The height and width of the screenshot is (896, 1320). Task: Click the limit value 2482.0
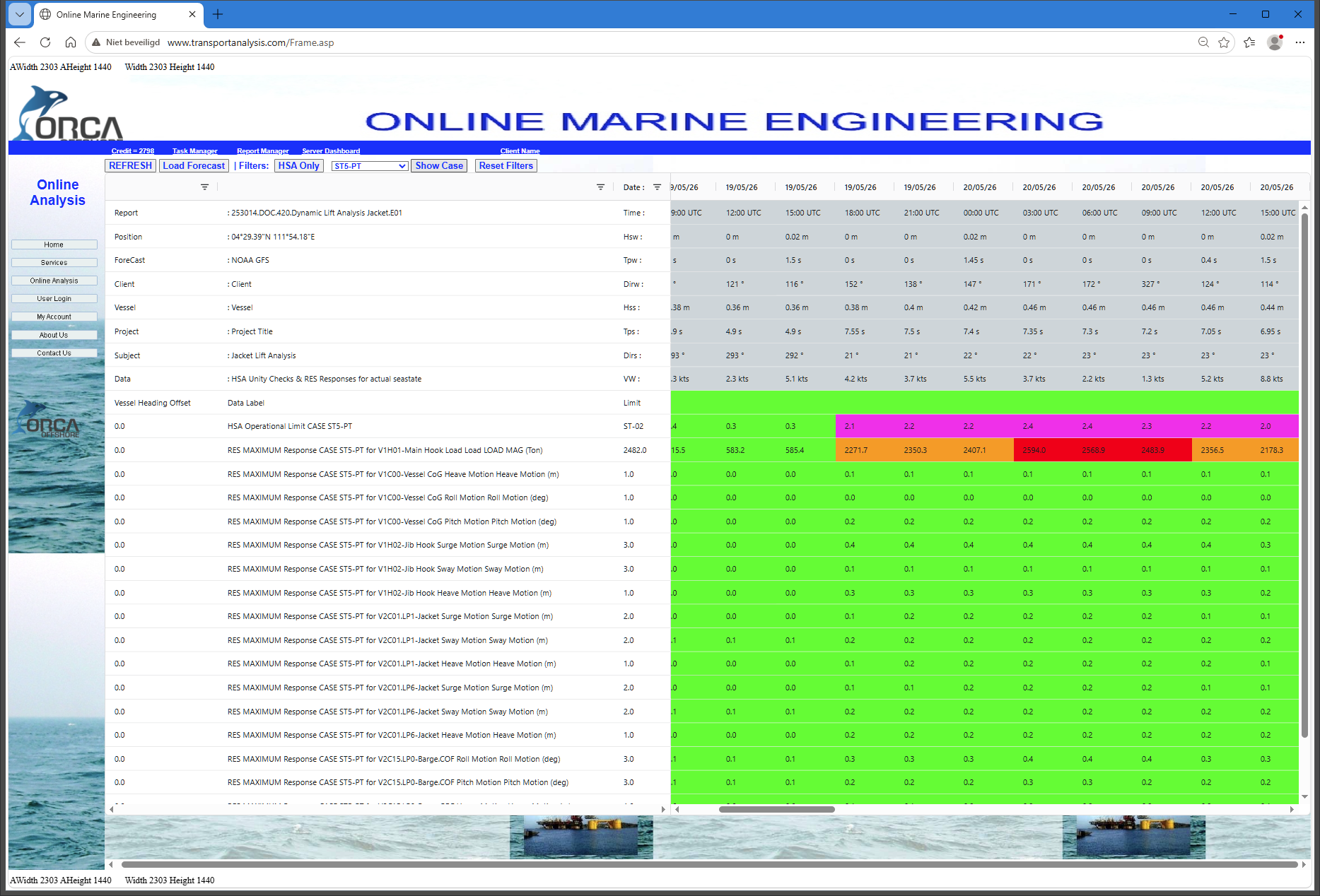point(635,450)
